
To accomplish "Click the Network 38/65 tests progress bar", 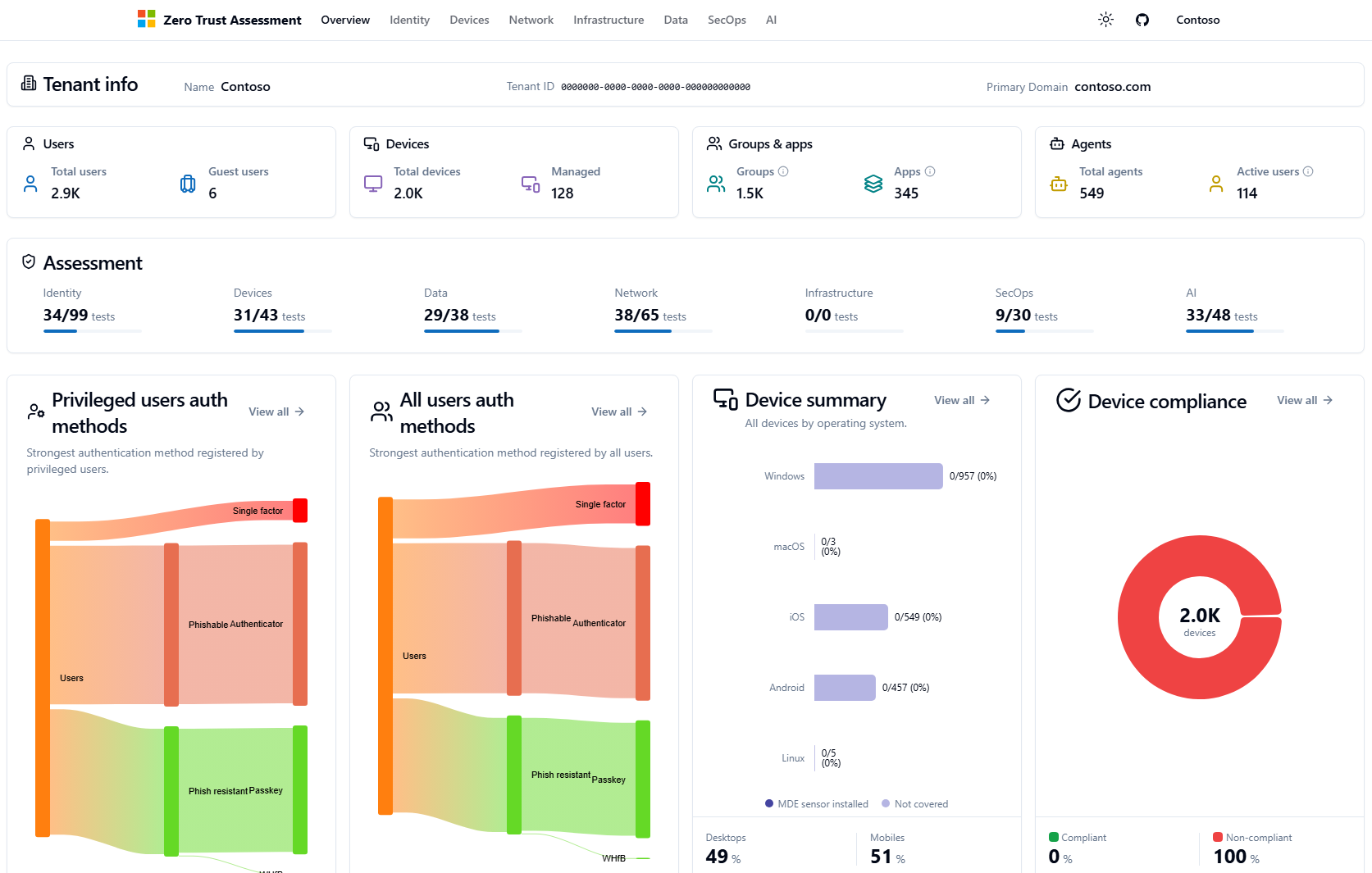I will click(x=663, y=331).
